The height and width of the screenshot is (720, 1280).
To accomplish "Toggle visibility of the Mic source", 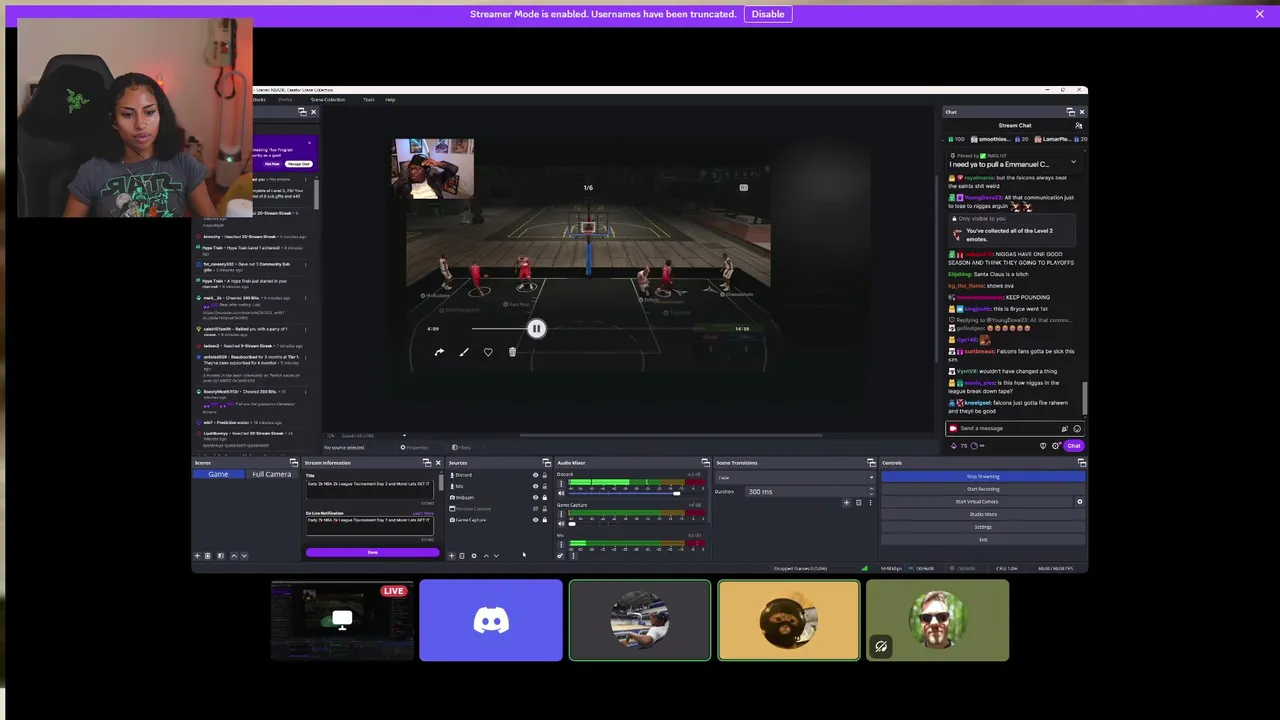I will coord(536,486).
